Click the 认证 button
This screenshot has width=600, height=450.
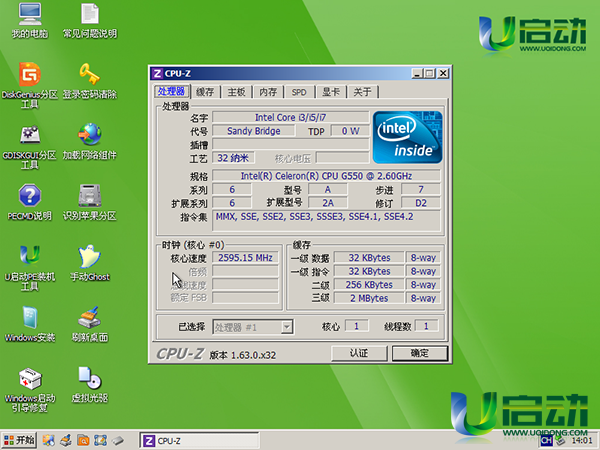click(x=359, y=353)
